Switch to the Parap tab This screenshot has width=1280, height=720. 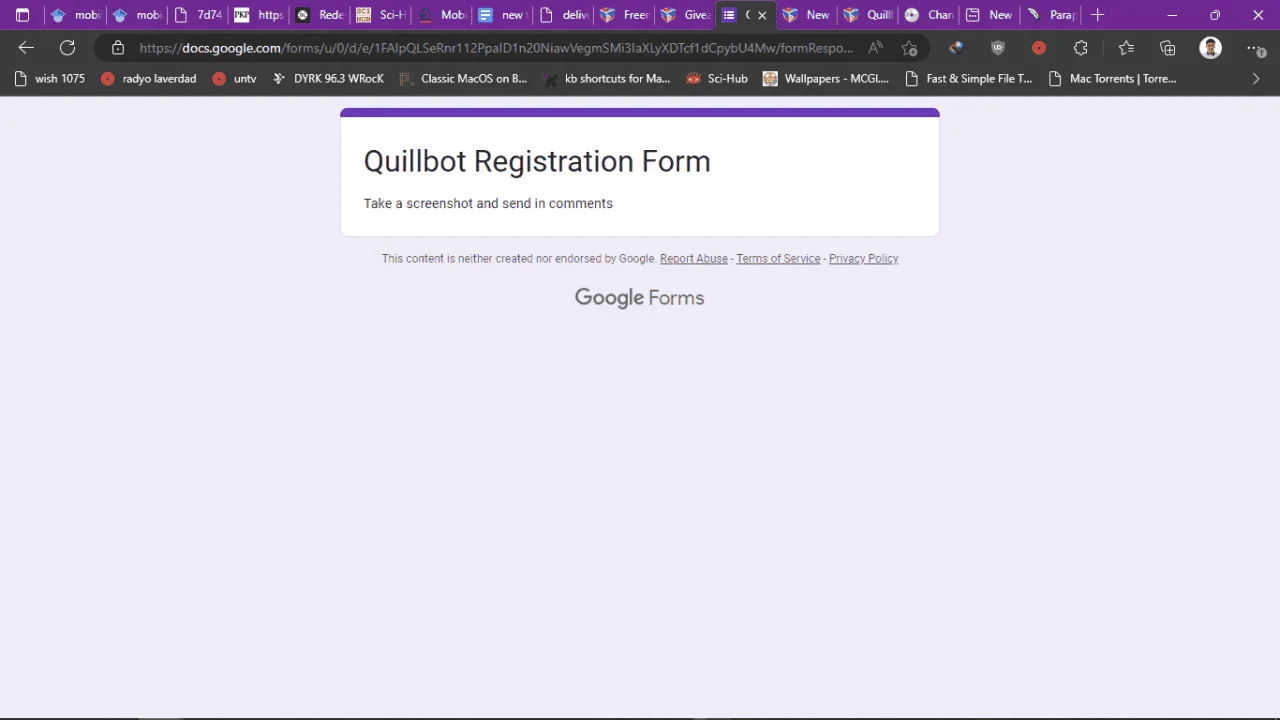coord(1050,15)
